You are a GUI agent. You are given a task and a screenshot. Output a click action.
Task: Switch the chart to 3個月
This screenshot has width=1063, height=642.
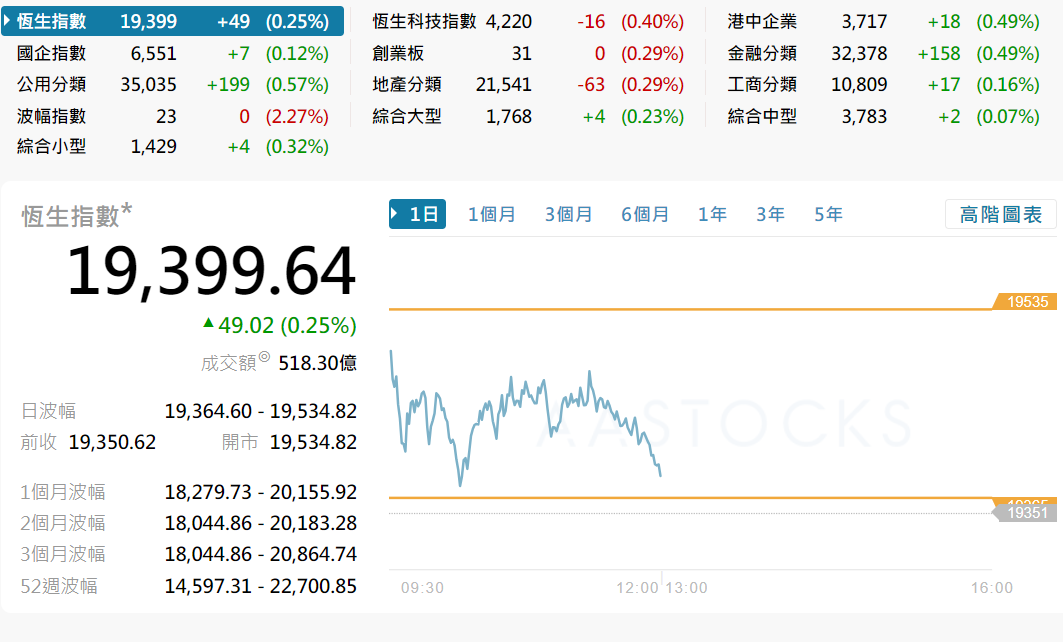tap(569, 214)
